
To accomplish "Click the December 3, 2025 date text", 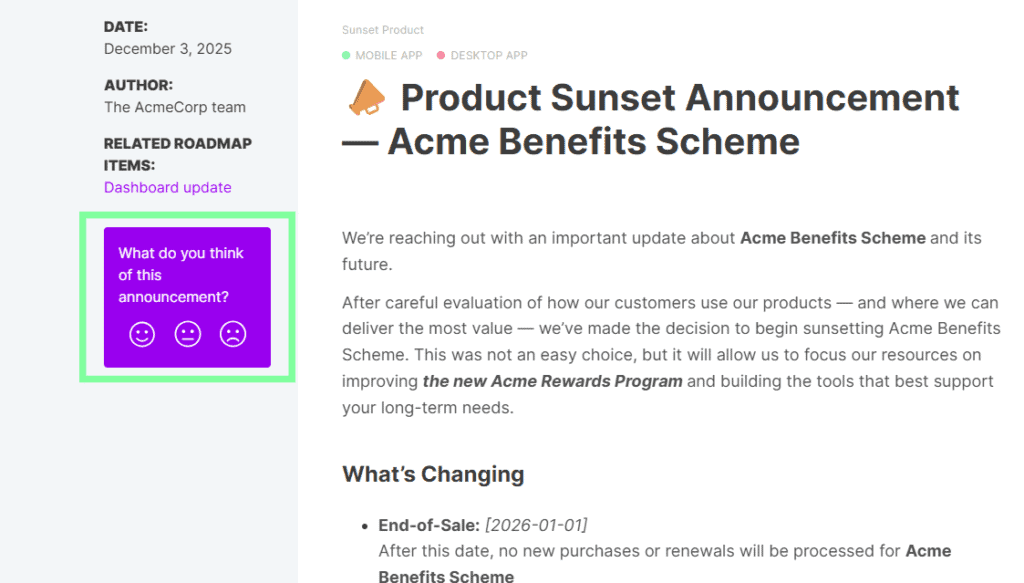I will click(168, 48).
